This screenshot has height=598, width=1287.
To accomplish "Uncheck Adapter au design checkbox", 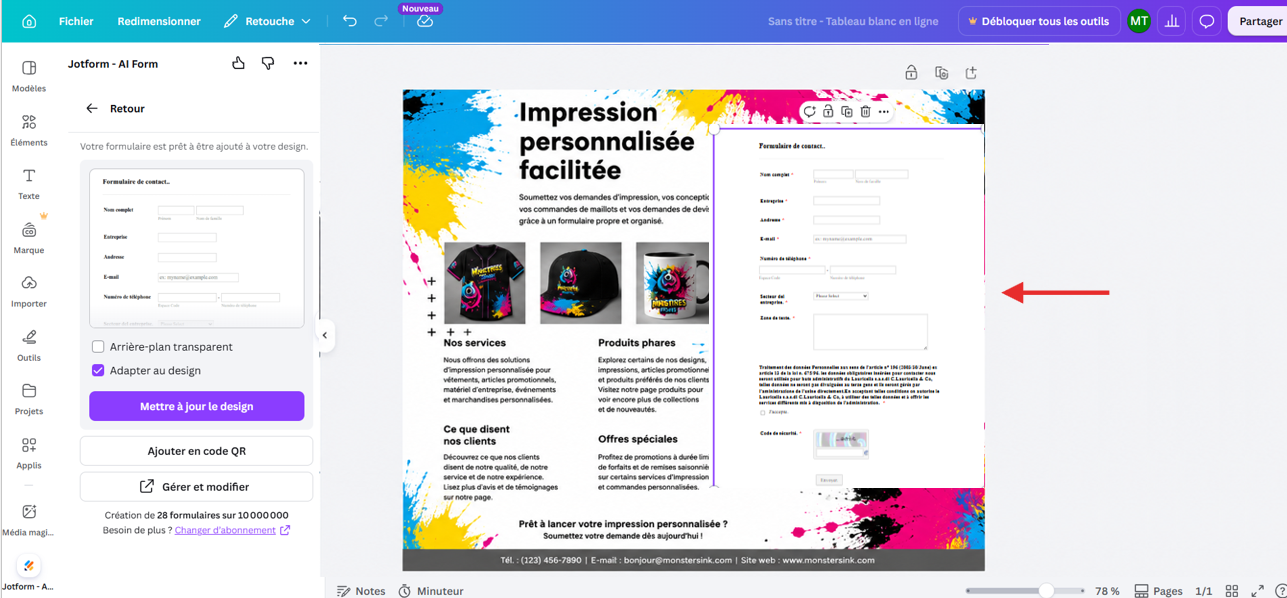I will (x=98, y=370).
